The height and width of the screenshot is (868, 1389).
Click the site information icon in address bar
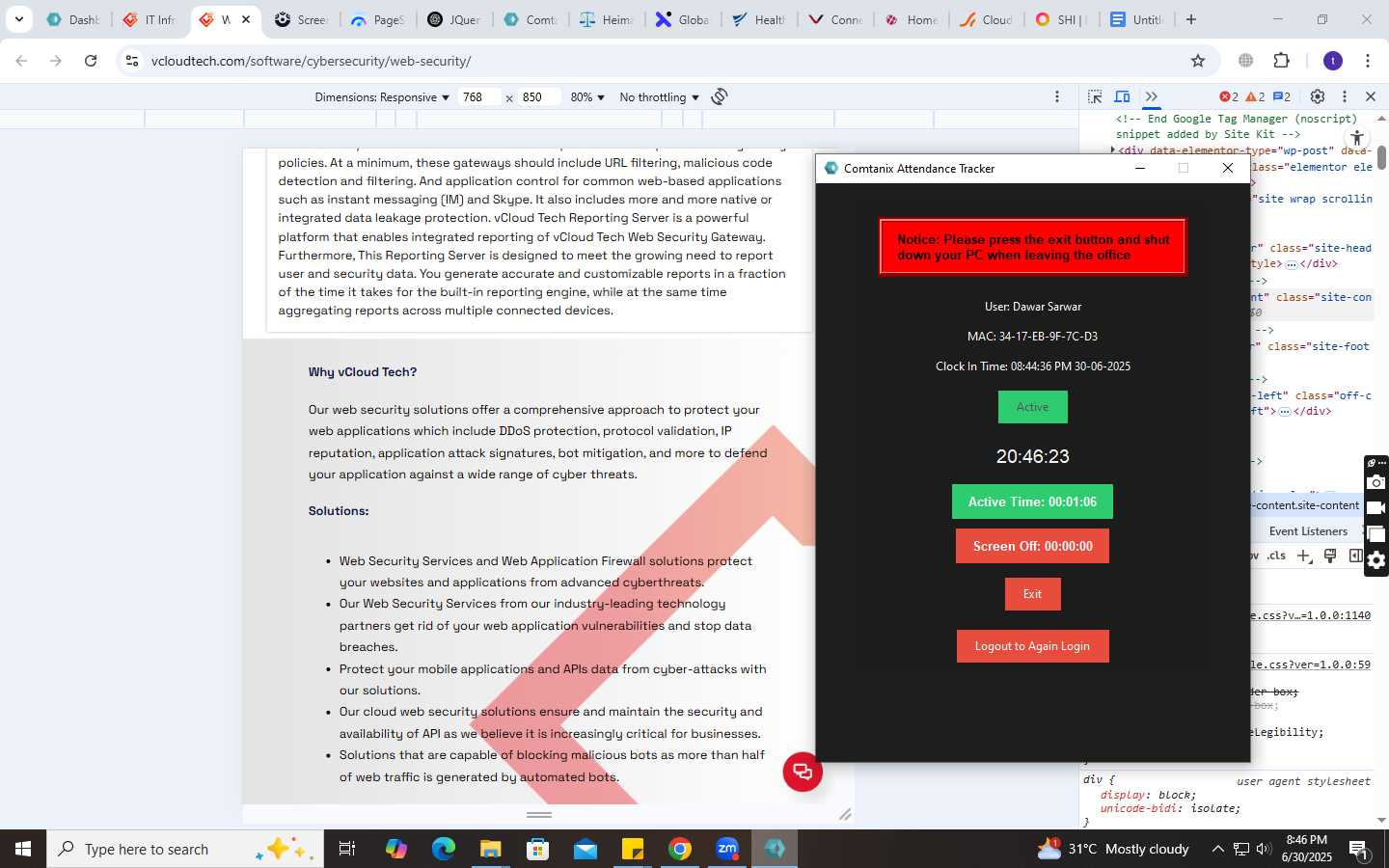tap(132, 61)
